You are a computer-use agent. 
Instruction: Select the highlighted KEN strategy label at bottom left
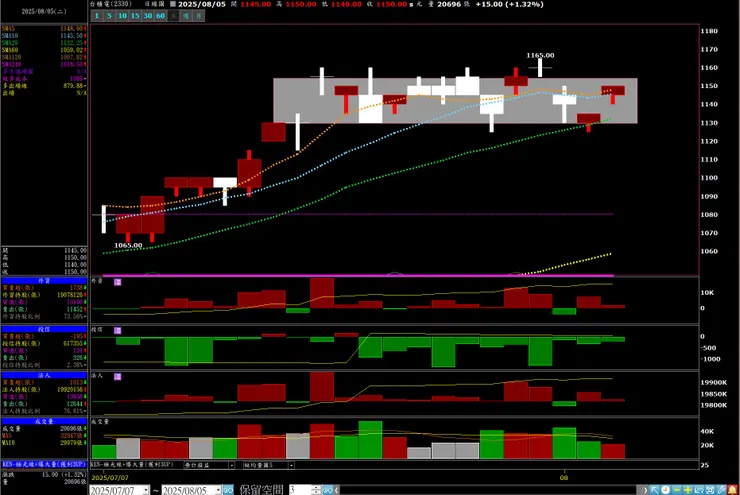pyautogui.click(x=44, y=464)
